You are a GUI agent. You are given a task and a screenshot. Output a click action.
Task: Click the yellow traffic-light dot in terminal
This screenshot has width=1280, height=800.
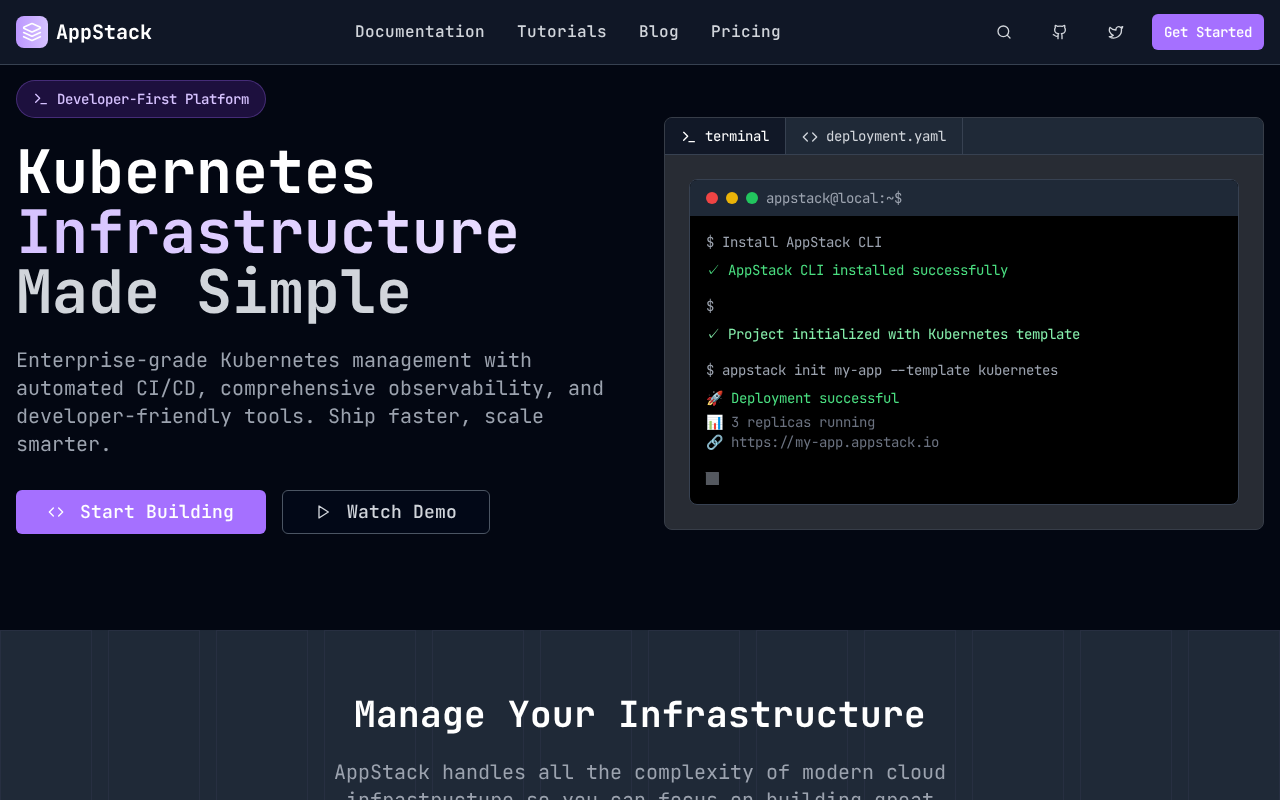(732, 198)
